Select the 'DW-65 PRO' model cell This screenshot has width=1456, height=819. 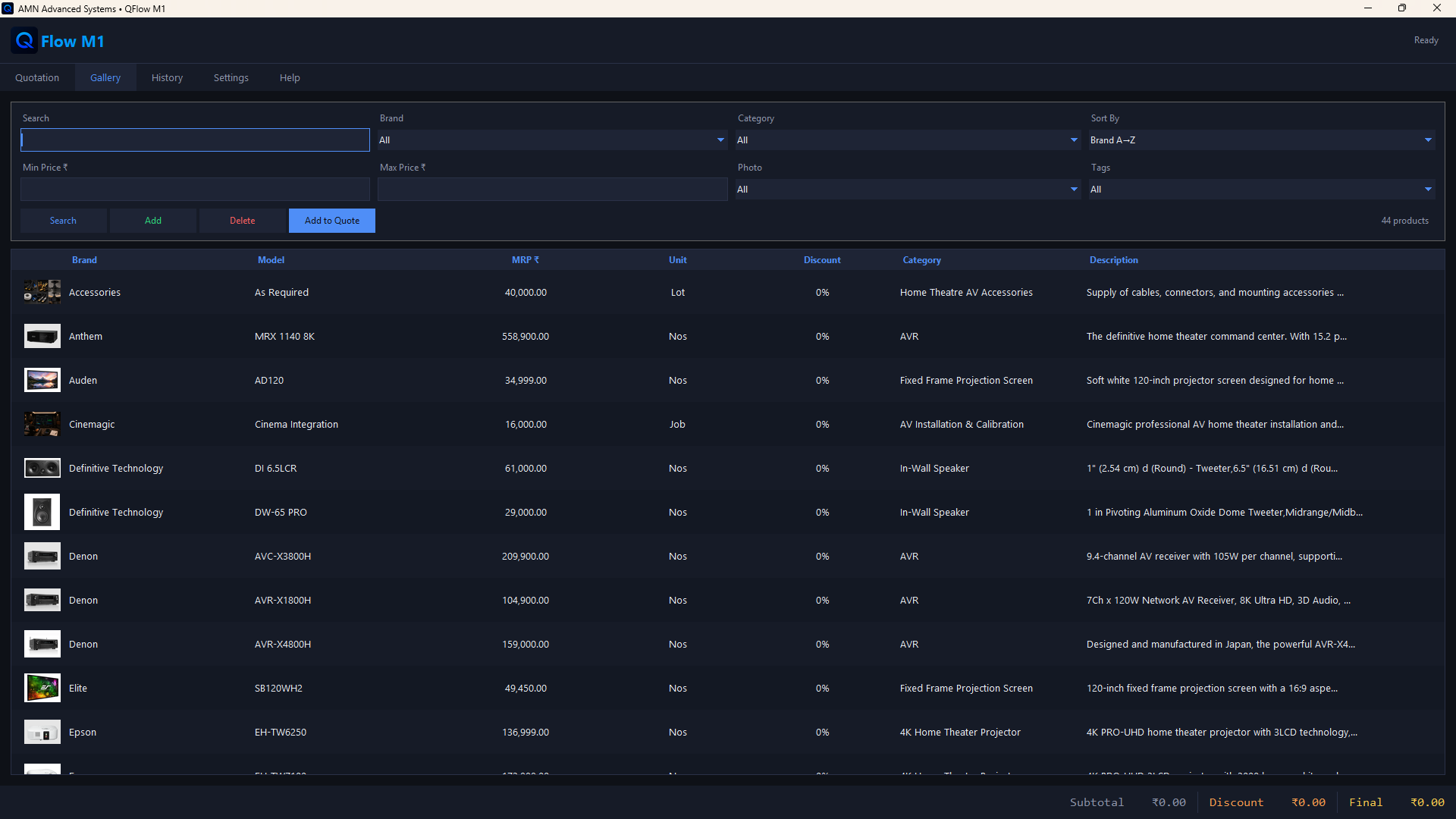click(x=281, y=512)
